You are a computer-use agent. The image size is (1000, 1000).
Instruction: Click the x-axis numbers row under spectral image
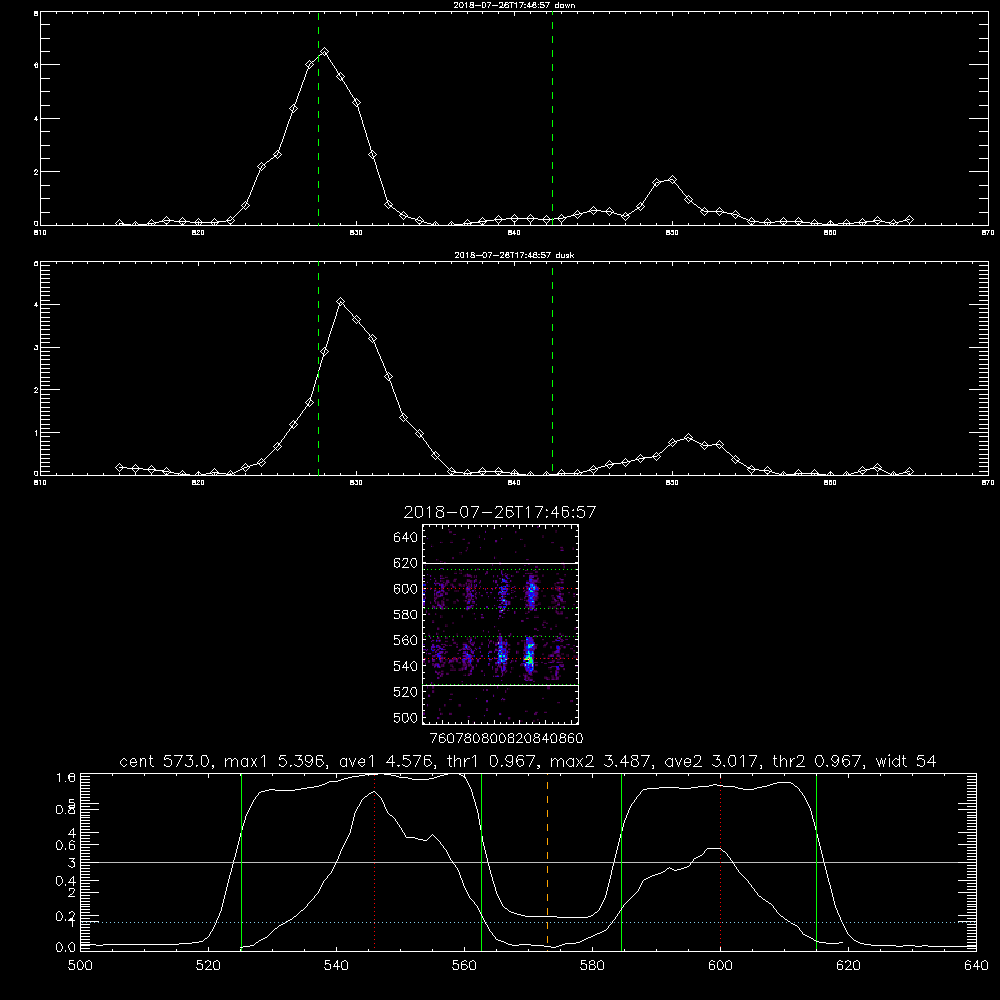coord(506,739)
